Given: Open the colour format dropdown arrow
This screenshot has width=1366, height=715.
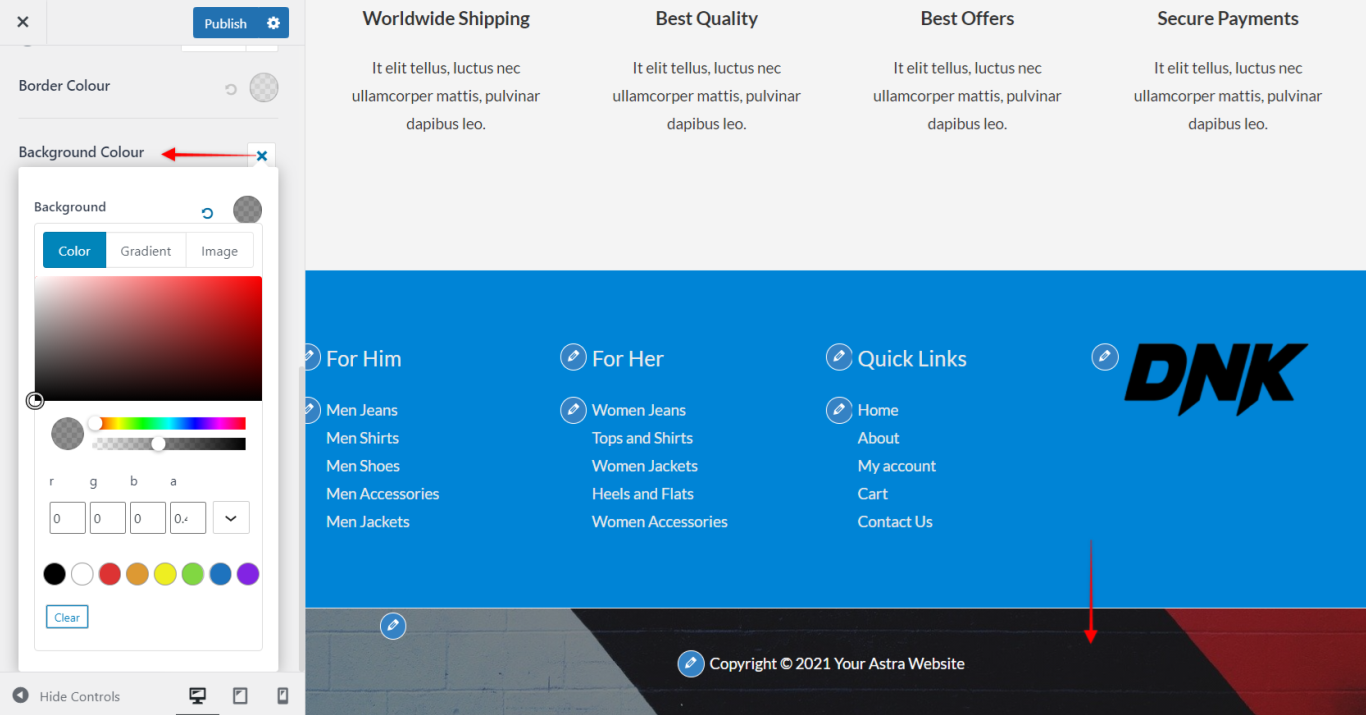Looking at the screenshot, I should pyautogui.click(x=231, y=518).
